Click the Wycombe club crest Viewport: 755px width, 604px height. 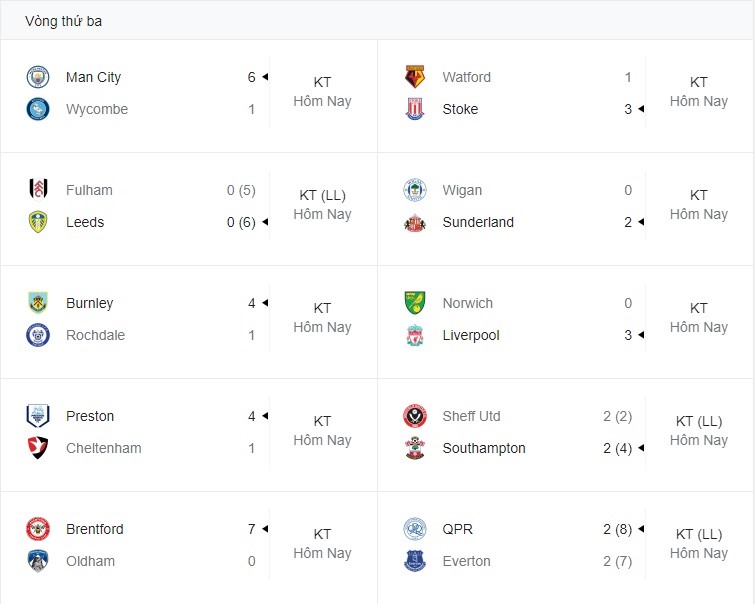click(x=38, y=109)
